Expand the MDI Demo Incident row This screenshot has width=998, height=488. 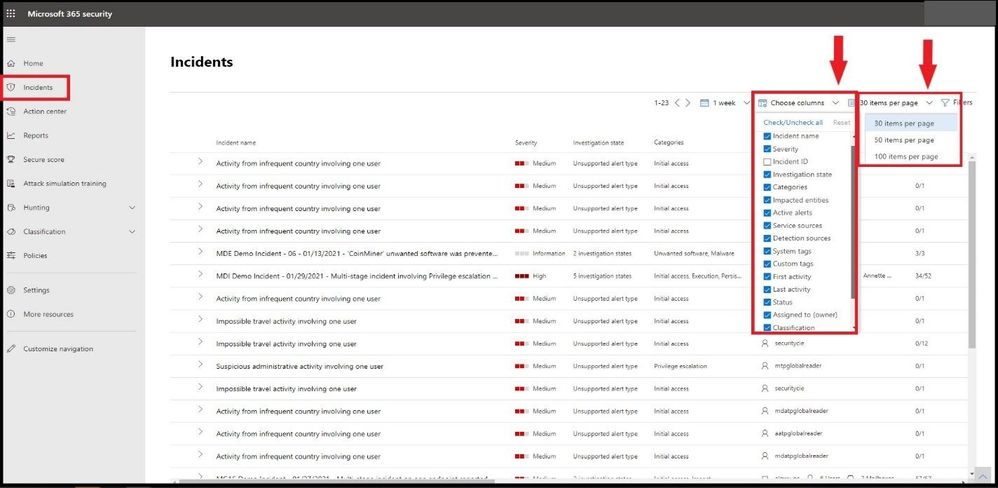[x=200, y=274]
